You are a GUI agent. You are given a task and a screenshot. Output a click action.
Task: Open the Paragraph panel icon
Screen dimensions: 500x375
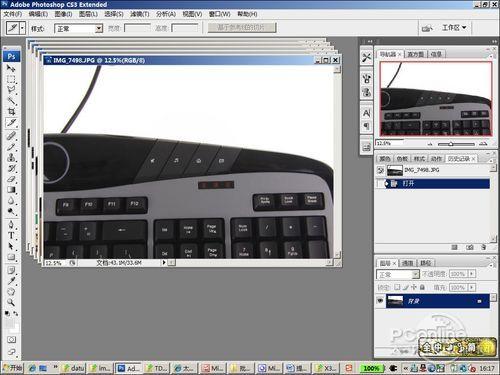pos(366,126)
